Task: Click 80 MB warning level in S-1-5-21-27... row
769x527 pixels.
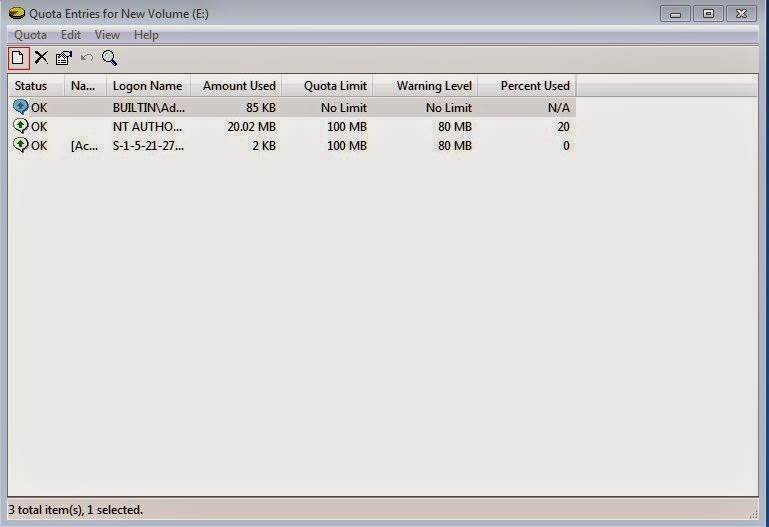Action: [x=455, y=146]
